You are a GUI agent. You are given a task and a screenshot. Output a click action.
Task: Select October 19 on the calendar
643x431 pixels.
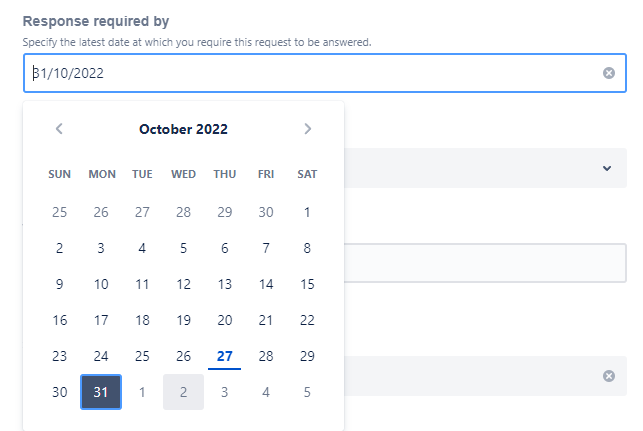pyautogui.click(x=183, y=320)
